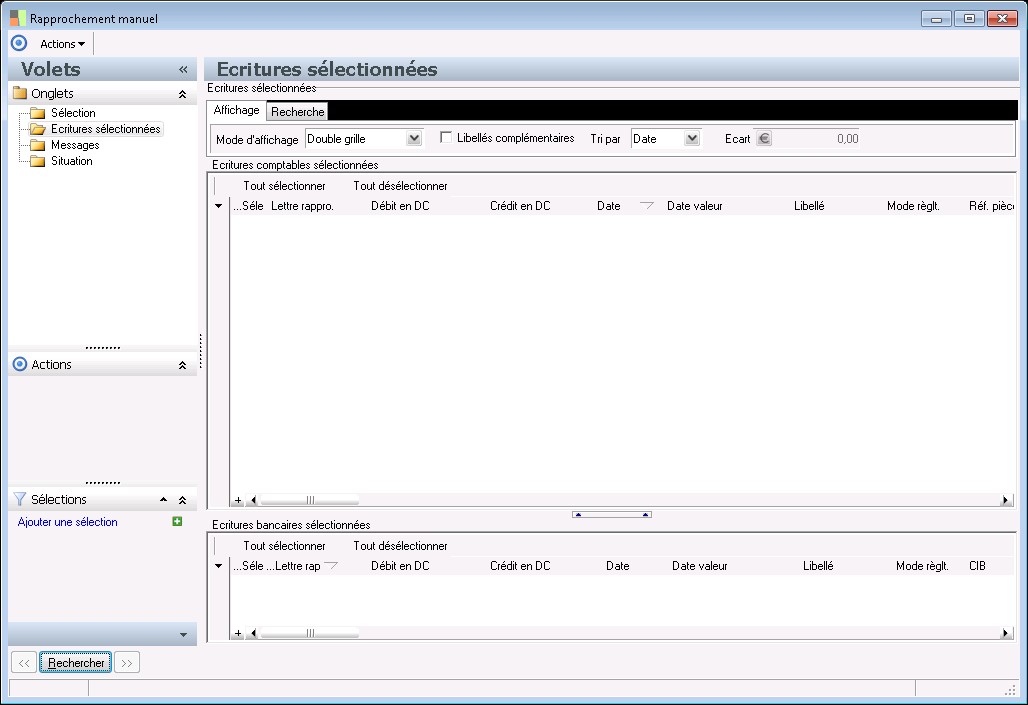Click the Rechercher button
Screen dimensions: 1028x705
[75, 663]
